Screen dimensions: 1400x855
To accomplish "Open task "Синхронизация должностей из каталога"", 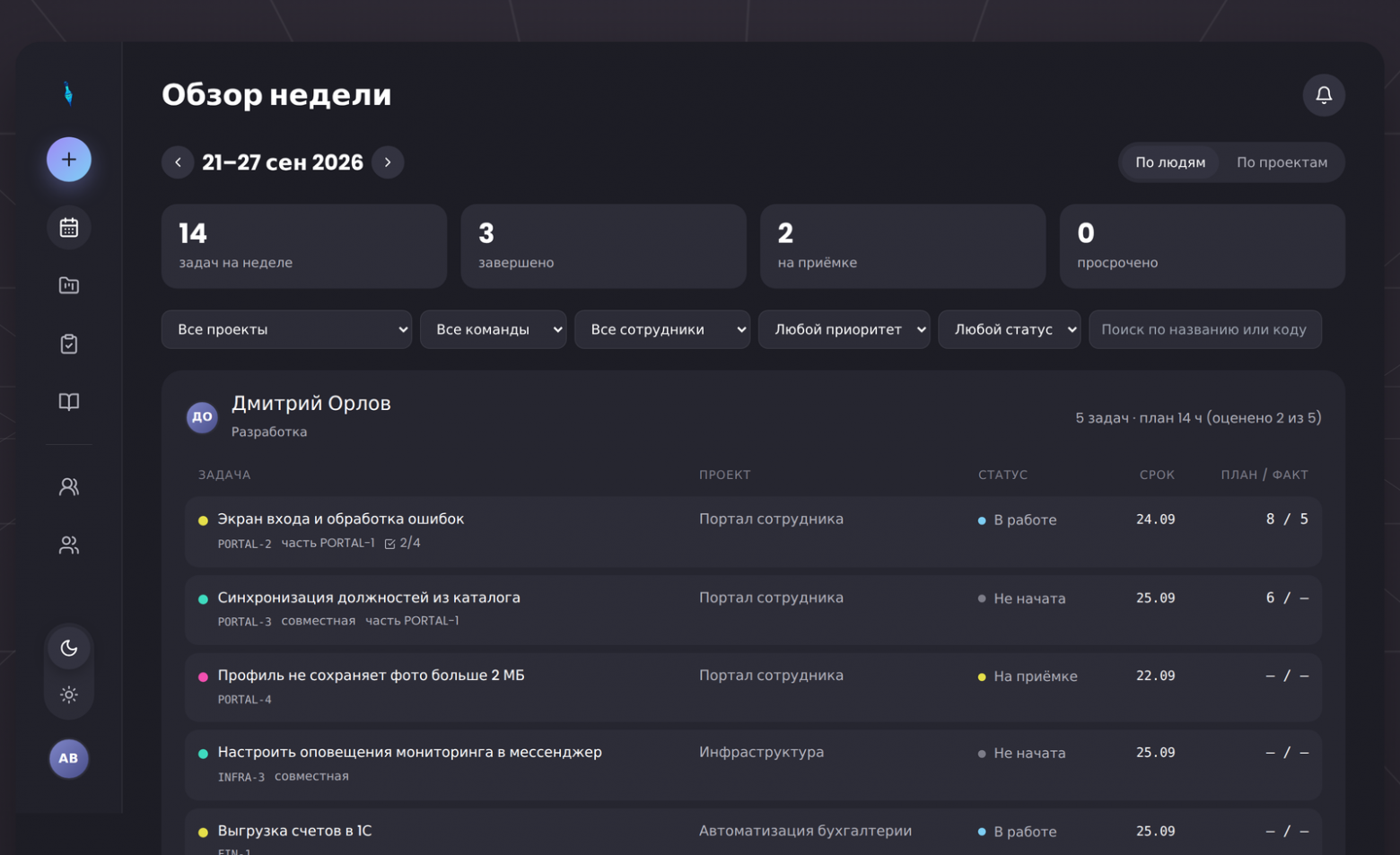I will click(x=369, y=598).
